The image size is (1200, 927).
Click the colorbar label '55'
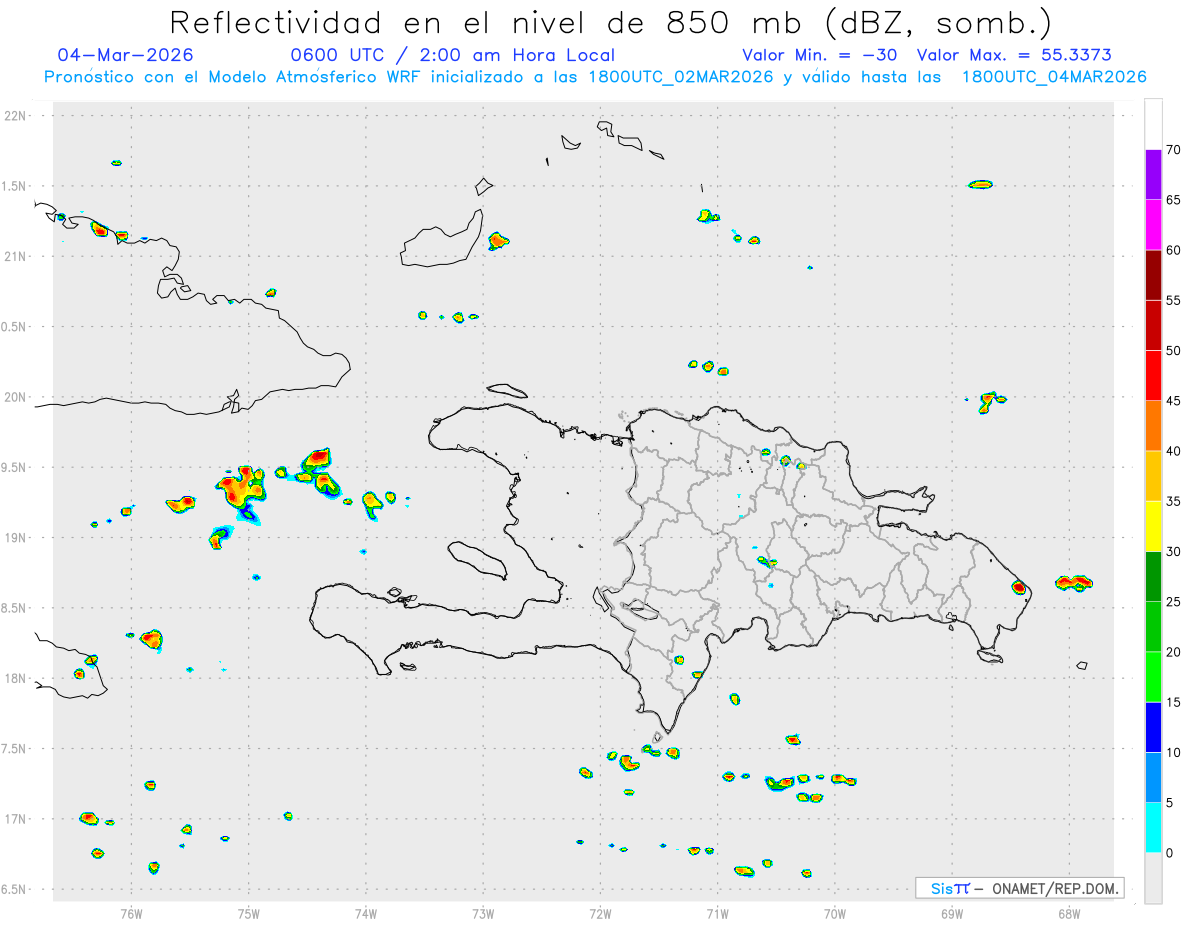click(1173, 300)
